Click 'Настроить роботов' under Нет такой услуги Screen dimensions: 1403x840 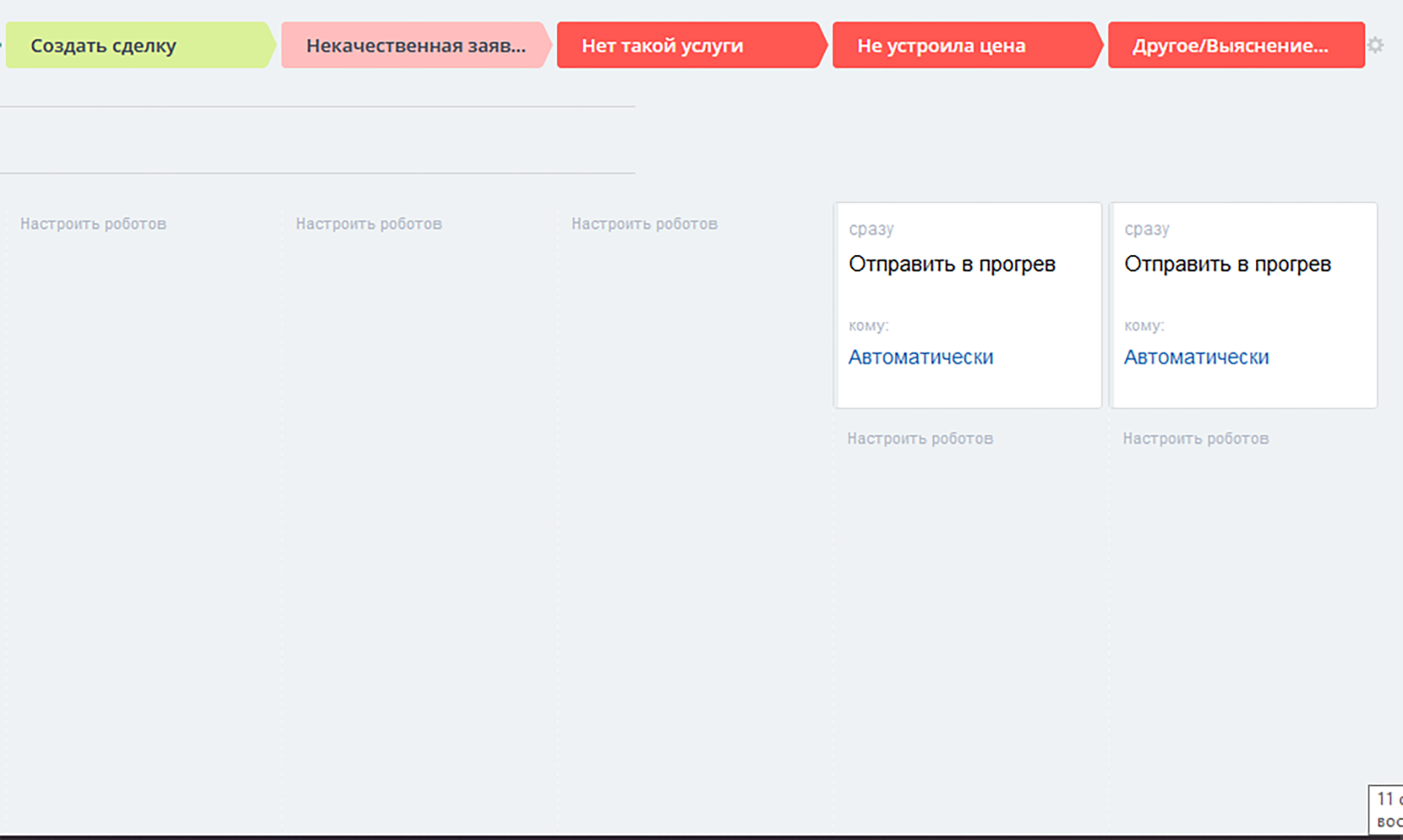(x=644, y=224)
